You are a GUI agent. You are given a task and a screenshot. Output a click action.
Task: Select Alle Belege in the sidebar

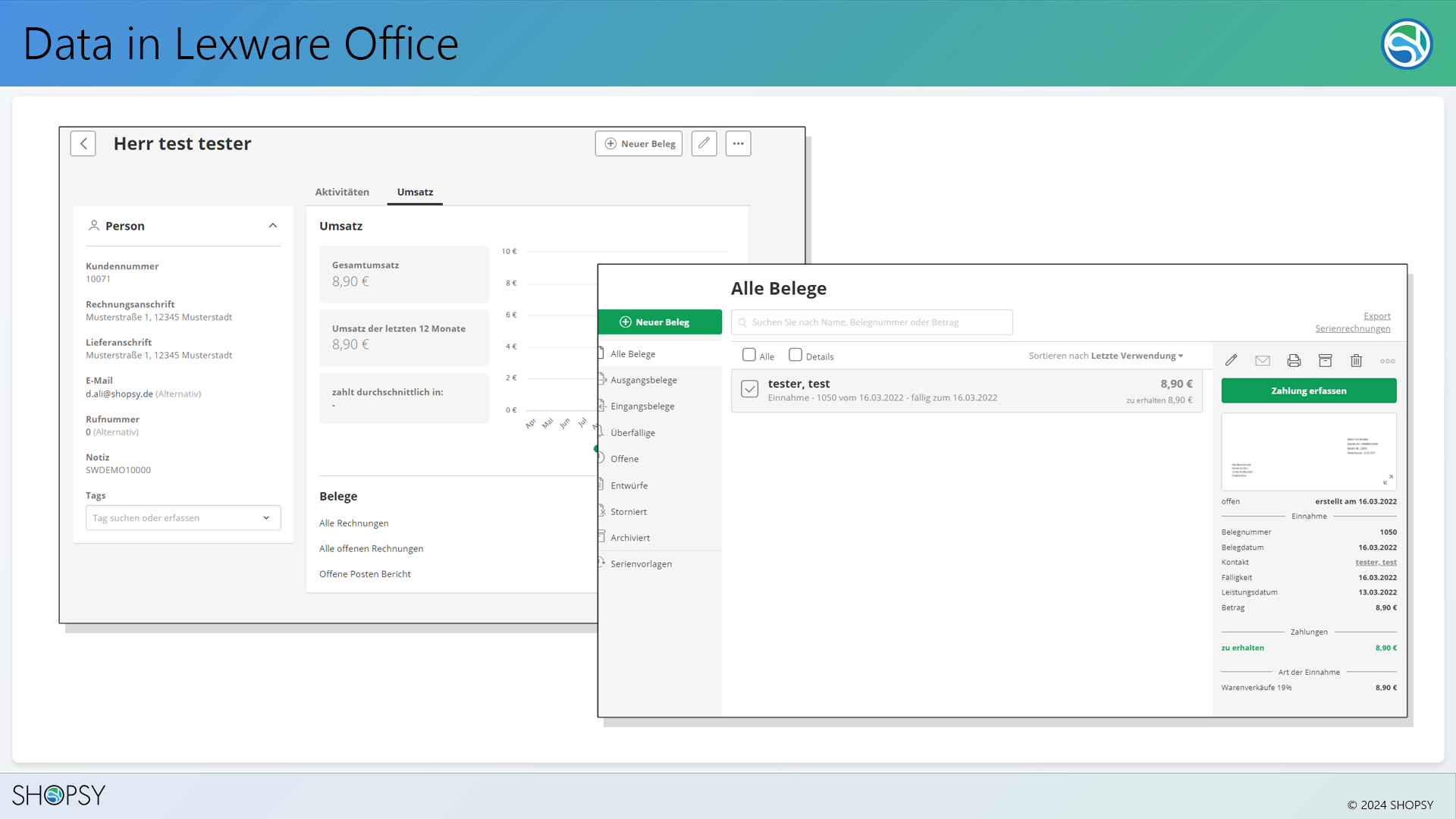tap(633, 354)
